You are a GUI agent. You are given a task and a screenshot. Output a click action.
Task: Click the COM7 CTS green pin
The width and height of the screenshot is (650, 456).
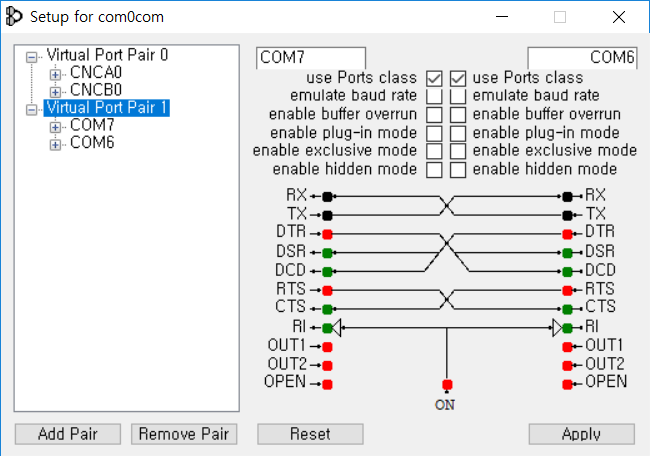327,309
